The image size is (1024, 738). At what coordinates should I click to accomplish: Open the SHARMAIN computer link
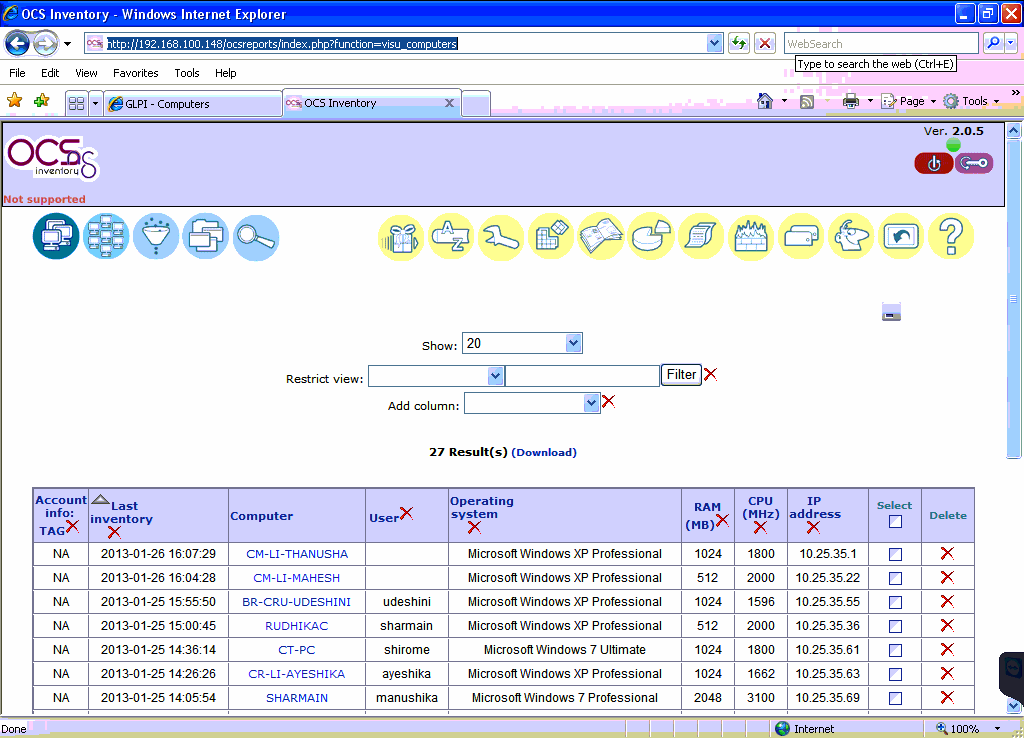pyautogui.click(x=297, y=698)
